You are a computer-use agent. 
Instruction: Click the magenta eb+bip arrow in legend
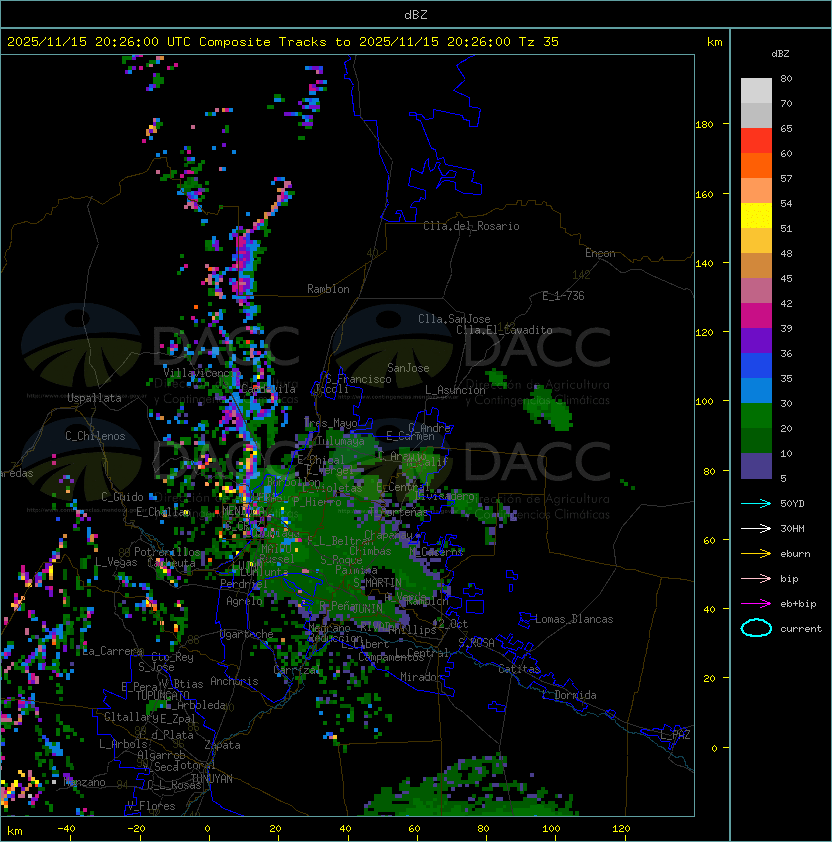(756, 604)
